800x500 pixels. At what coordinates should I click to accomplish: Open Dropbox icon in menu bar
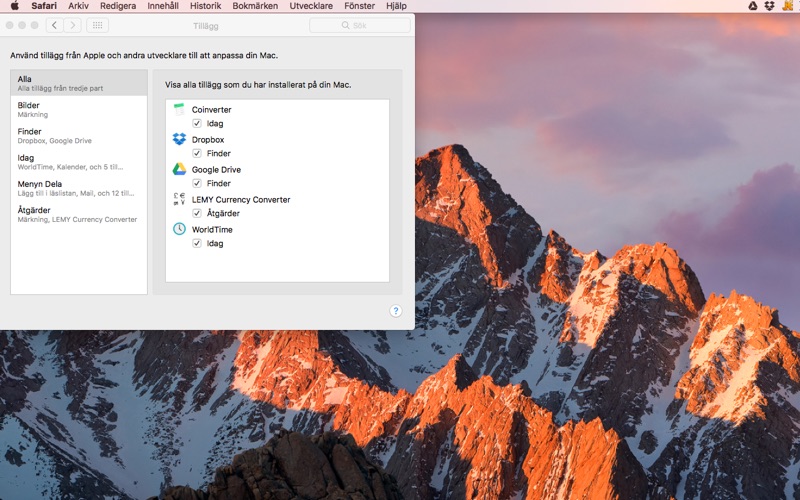[x=769, y=6]
